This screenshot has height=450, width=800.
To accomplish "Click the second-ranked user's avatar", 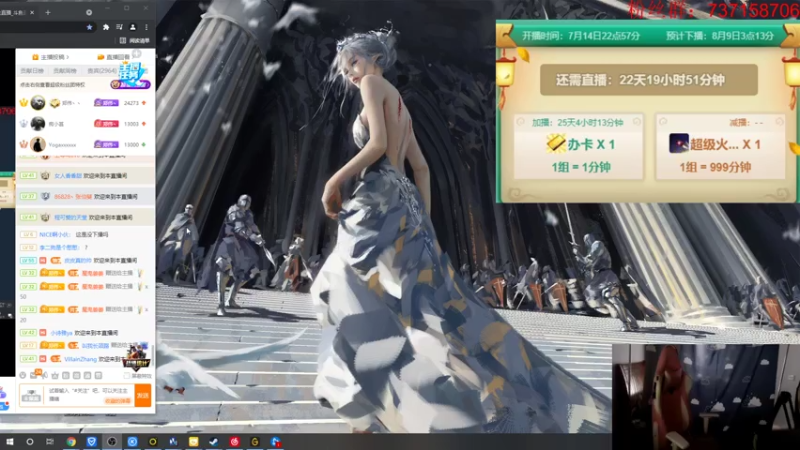I will (38, 123).
